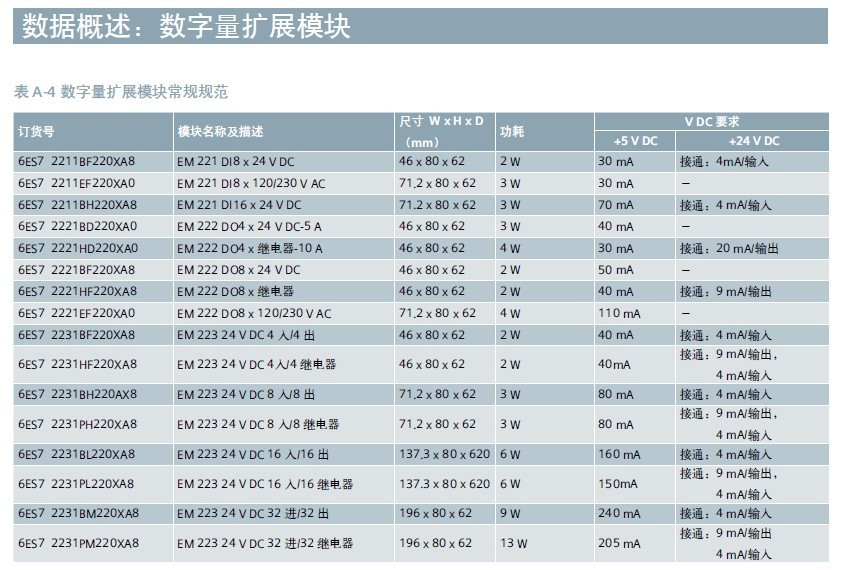
Task: Click 46 x 80 x 62 in 6ES7 2211BF220XA8 row
Action: [432, 161]
